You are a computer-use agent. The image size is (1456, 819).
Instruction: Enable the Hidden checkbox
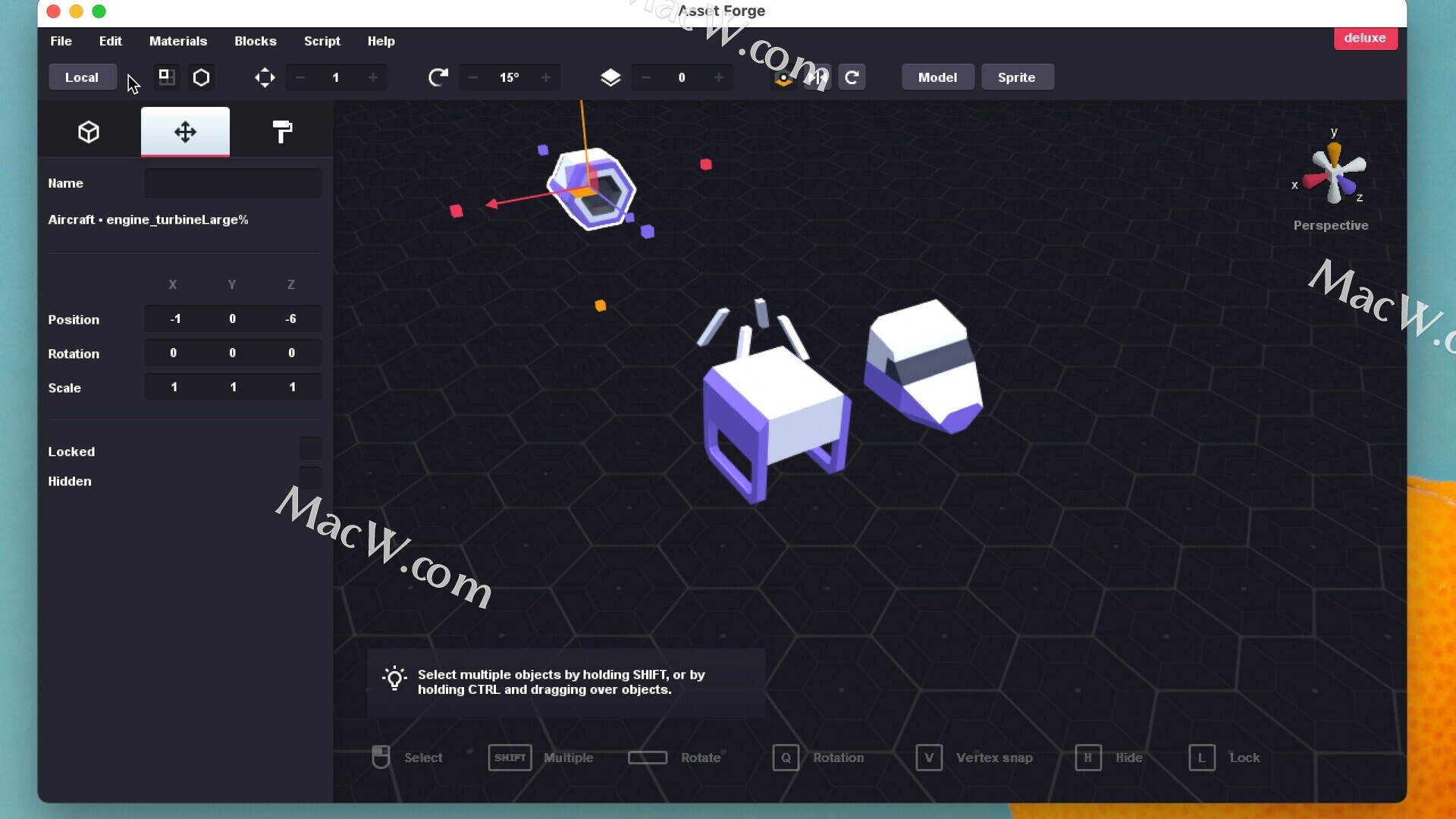[x=309, y=479]
